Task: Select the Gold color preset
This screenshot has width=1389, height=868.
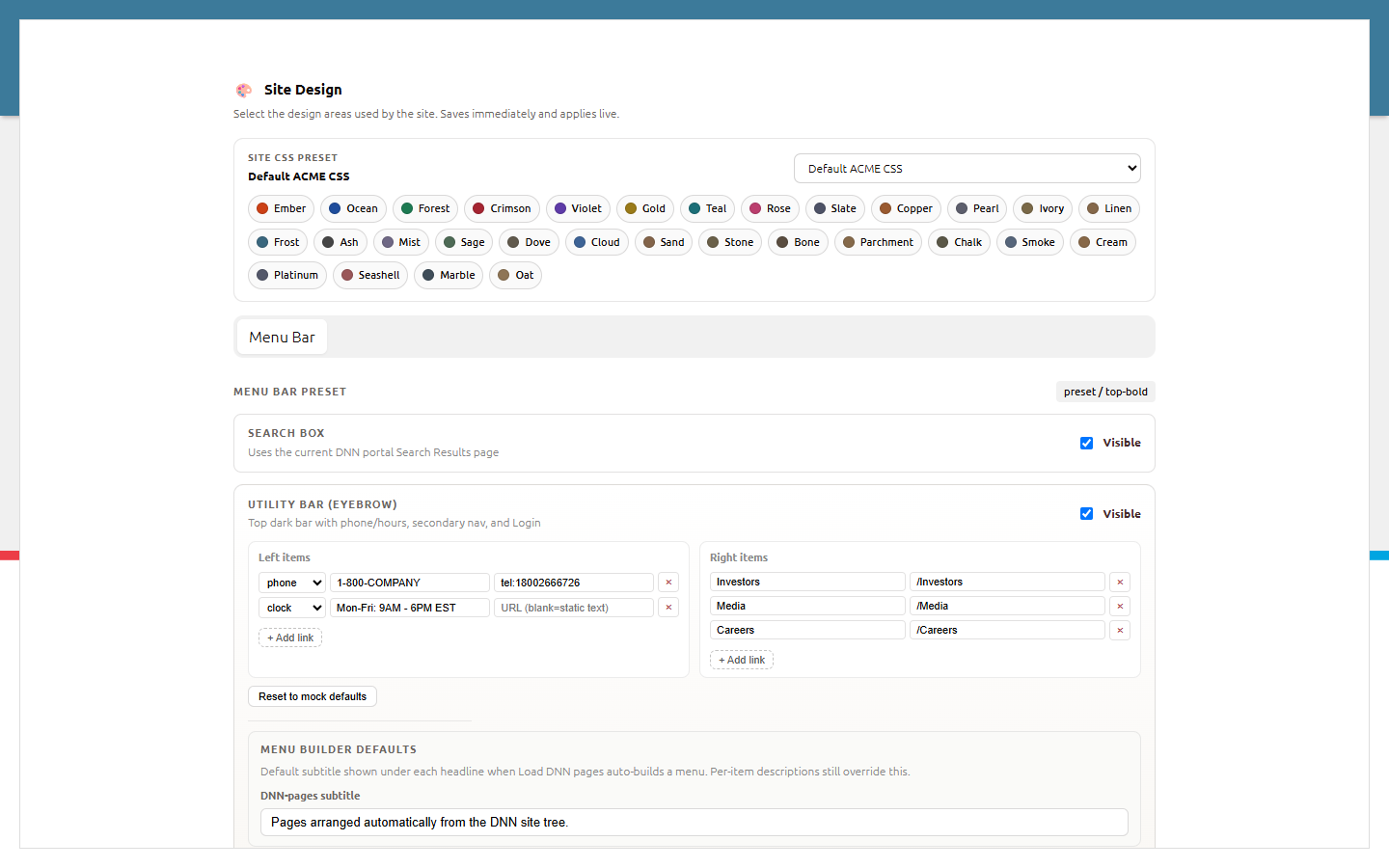Action: click(645, 208)
